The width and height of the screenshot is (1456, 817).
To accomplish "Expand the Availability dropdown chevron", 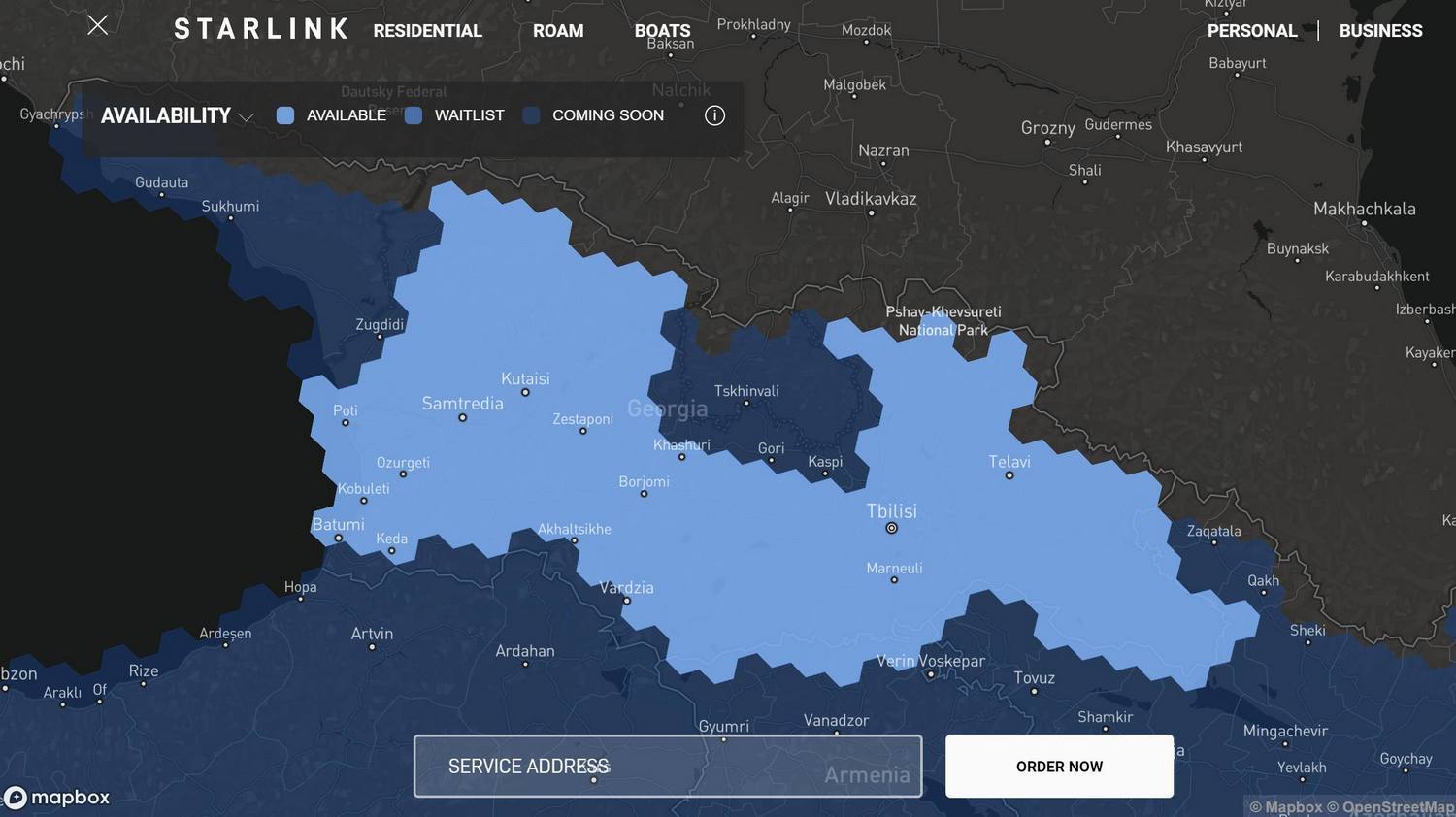I will point(247,117).
